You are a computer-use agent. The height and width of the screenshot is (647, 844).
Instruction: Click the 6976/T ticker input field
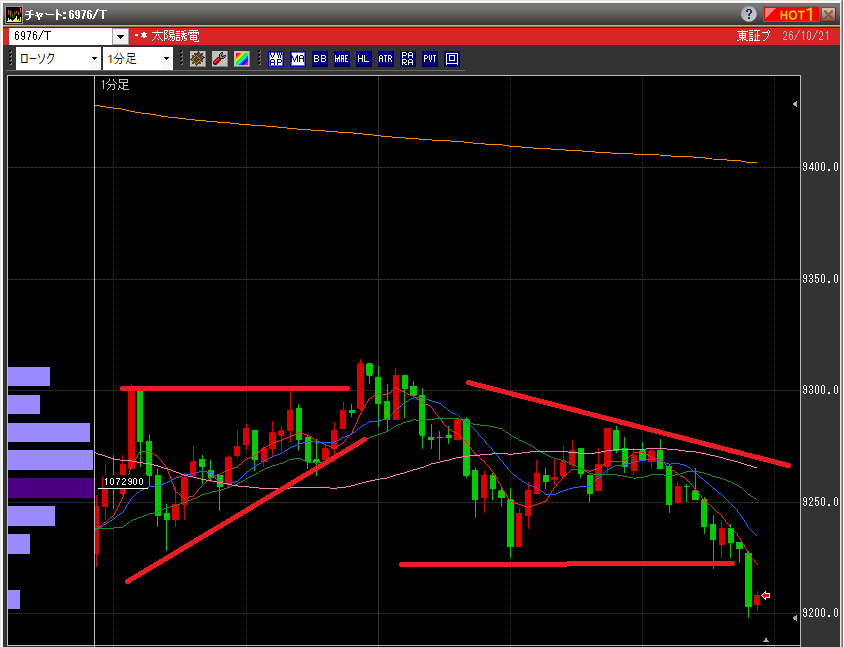click(61, 36)
